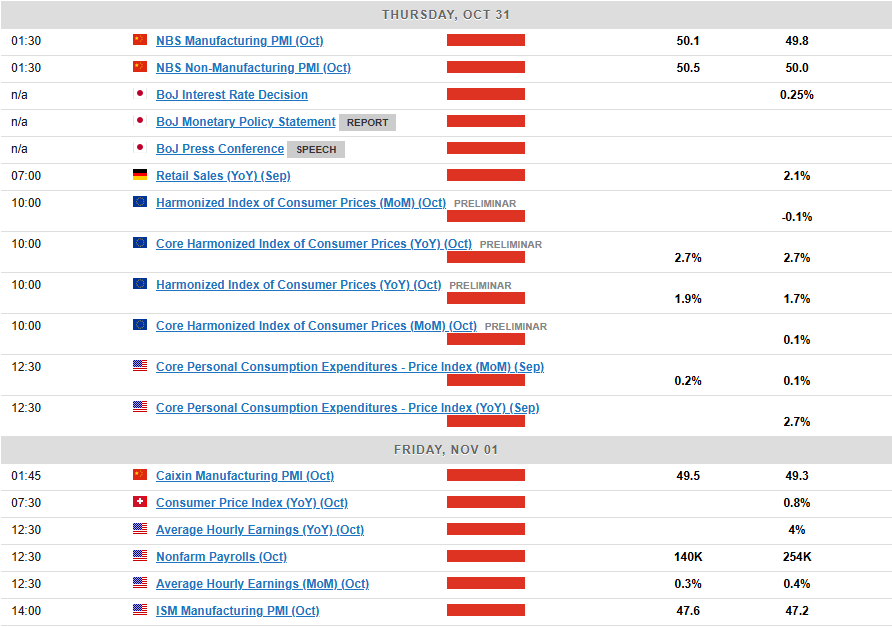The width and height of the screenshot is (892, 627).
Task: Click the US flag beside Nonfarm Payrolls
Action: pyautogui.click(x=140, y=556)
